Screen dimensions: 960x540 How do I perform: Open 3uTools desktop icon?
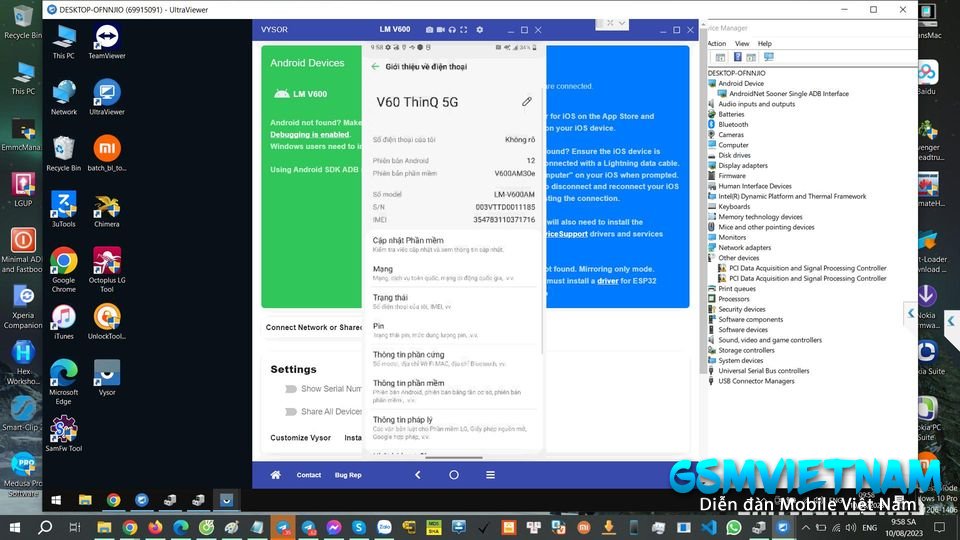pos(64,209)
